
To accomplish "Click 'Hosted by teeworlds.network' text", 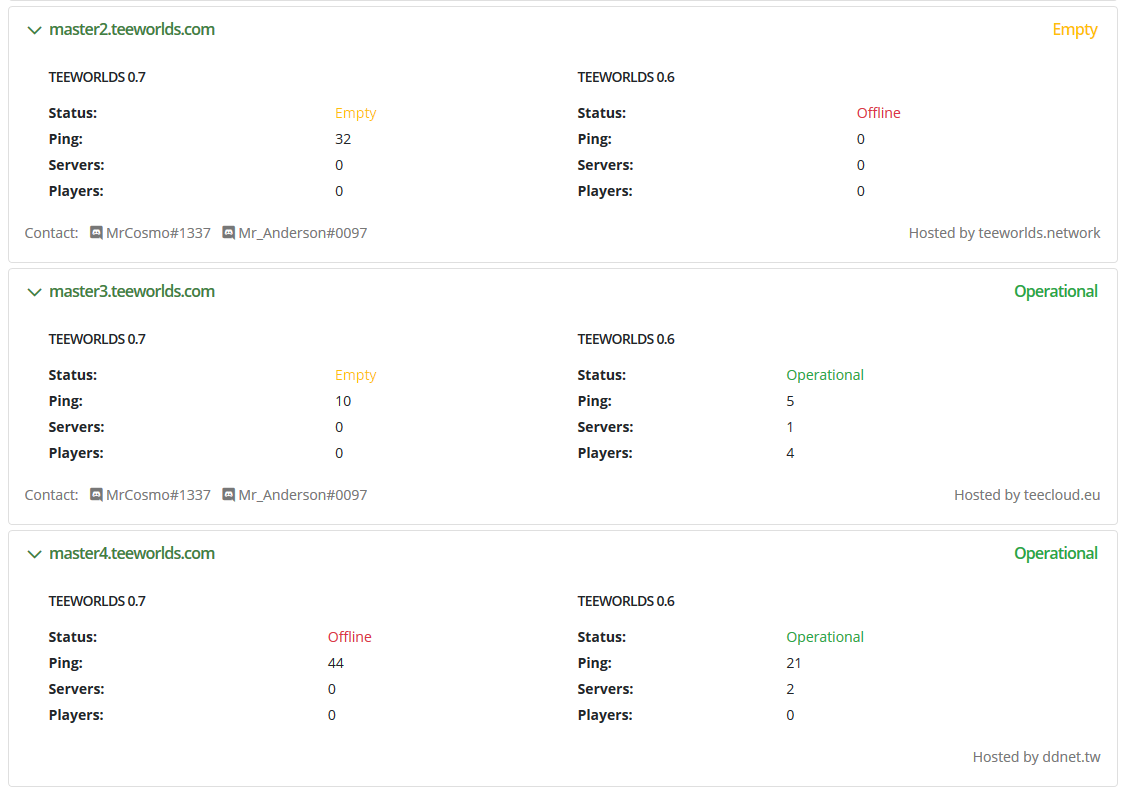I will [1005, 233].
